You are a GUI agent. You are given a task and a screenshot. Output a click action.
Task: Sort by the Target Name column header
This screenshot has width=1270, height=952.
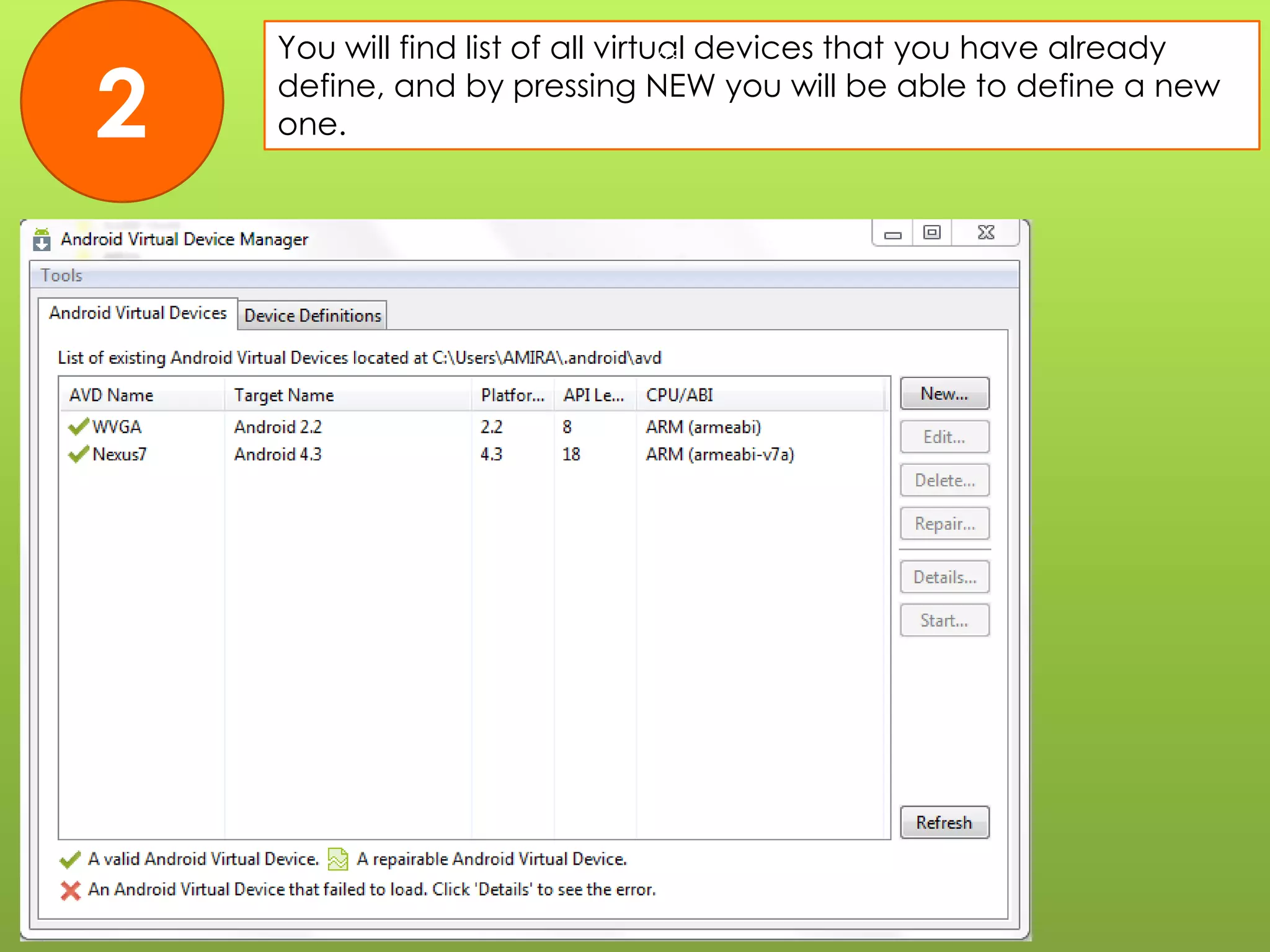(x=348, y=395)
